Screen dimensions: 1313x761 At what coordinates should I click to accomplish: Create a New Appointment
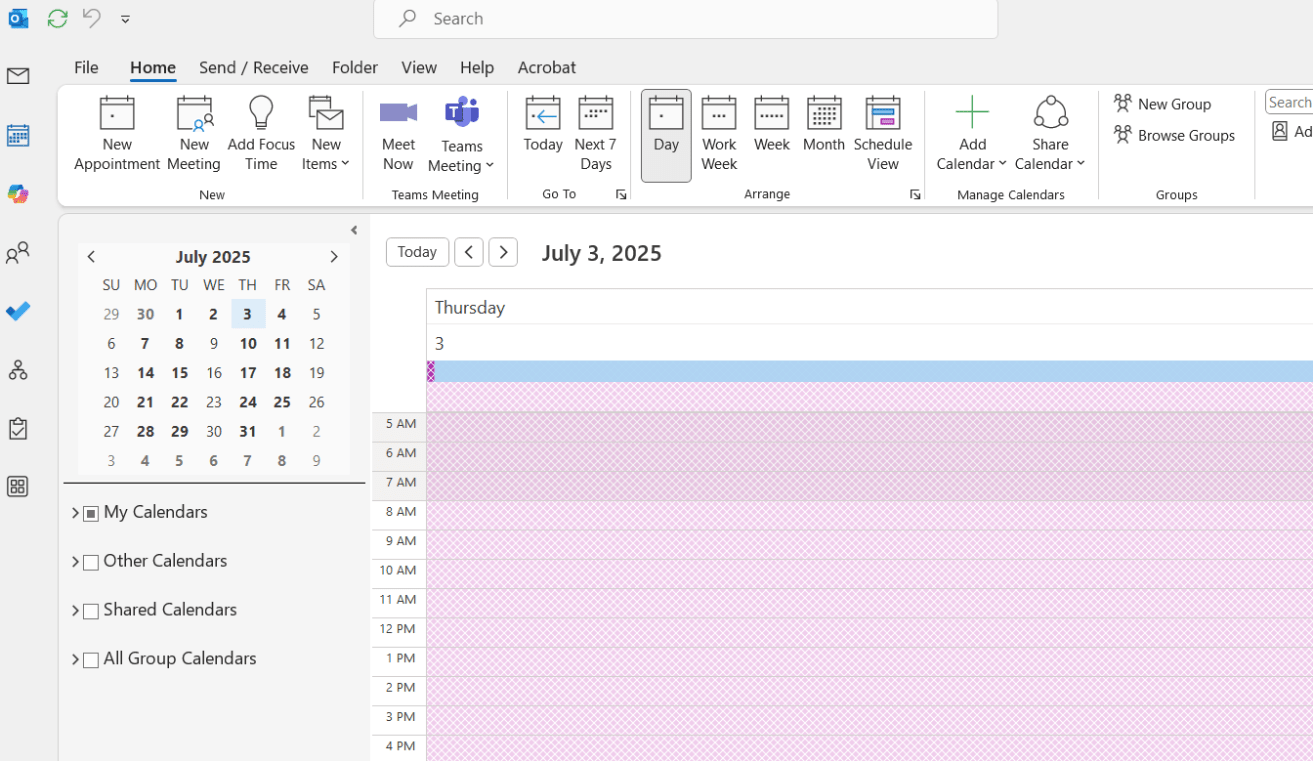pyautogui.click(x=117, y=134)
